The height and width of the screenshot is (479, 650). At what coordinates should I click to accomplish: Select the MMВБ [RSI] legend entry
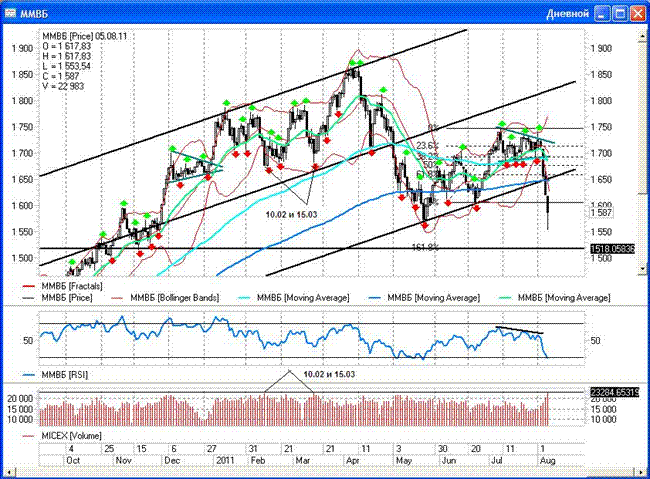[55, 374]
